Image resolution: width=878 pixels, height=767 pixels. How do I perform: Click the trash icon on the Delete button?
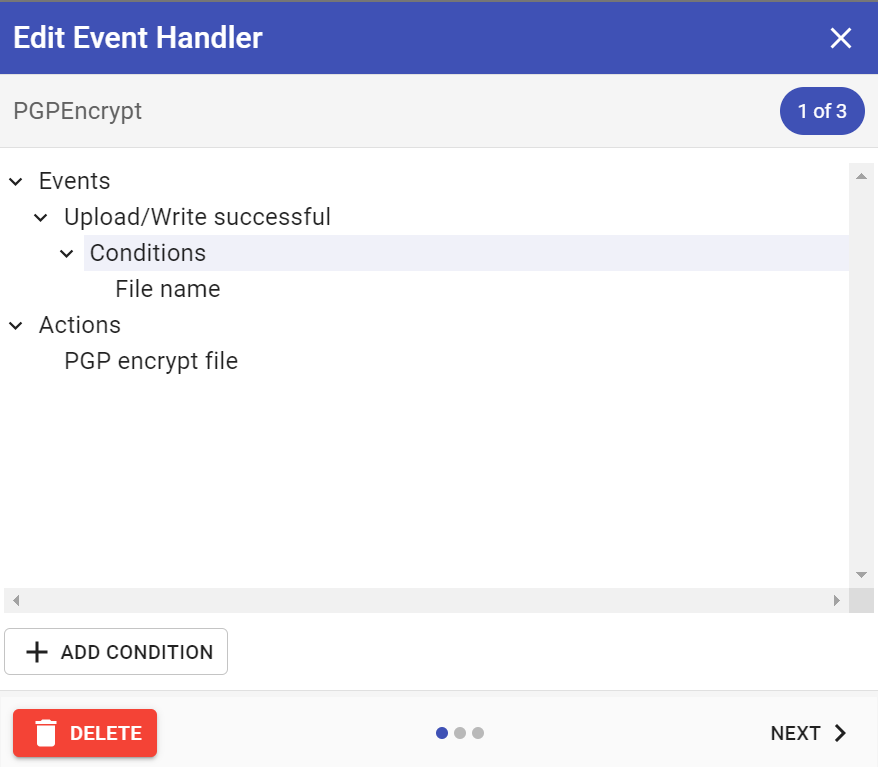tap(46, 733)
